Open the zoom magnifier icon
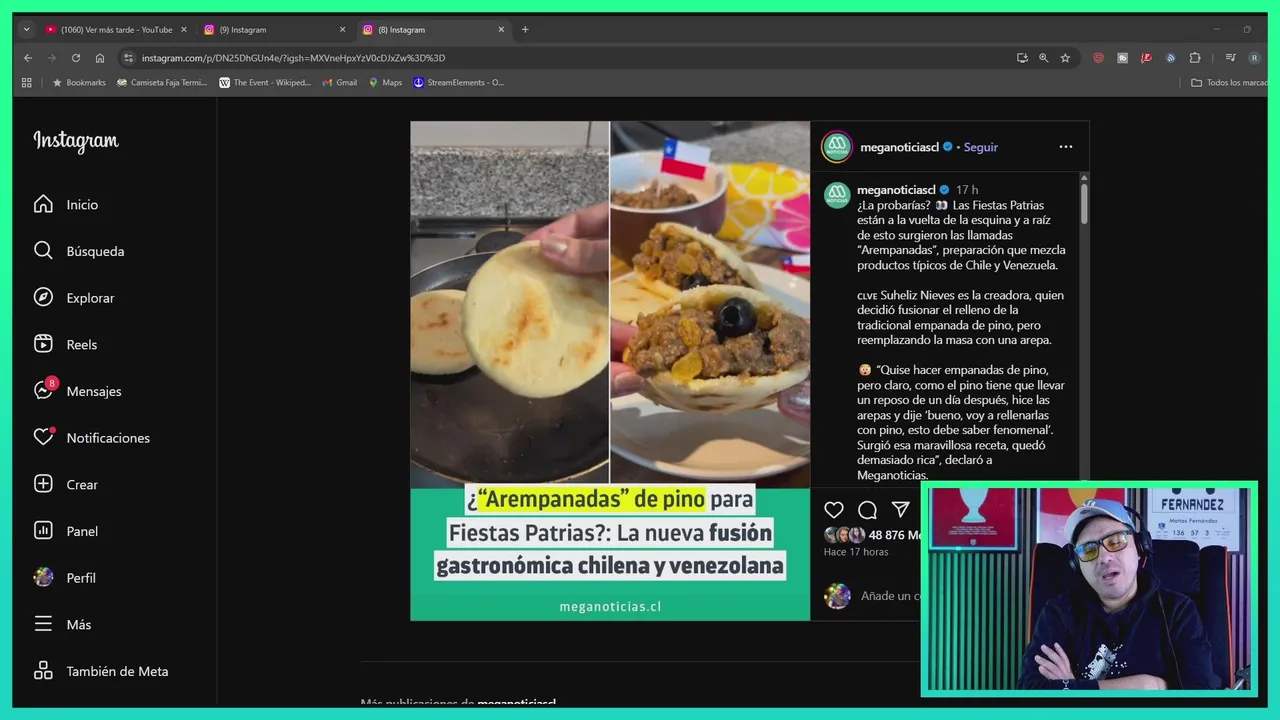The width and height of the screenshot is (1280, 720). tap(1044, 58)
